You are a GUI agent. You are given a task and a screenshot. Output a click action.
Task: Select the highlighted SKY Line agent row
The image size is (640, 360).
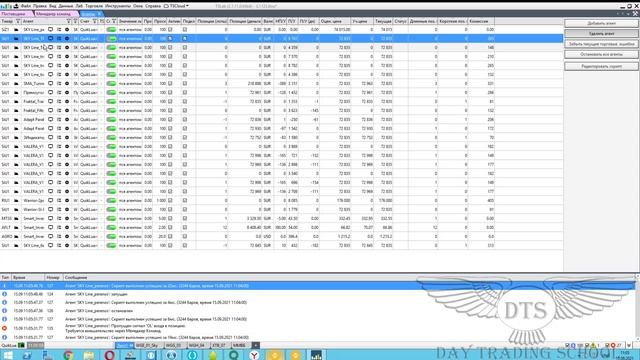point(282,39)
